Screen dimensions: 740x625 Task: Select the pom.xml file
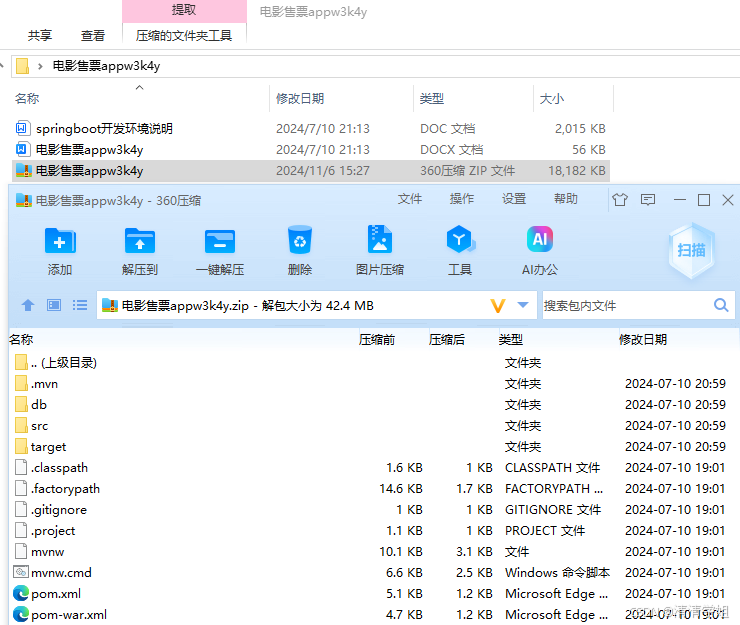coord(56,594)
